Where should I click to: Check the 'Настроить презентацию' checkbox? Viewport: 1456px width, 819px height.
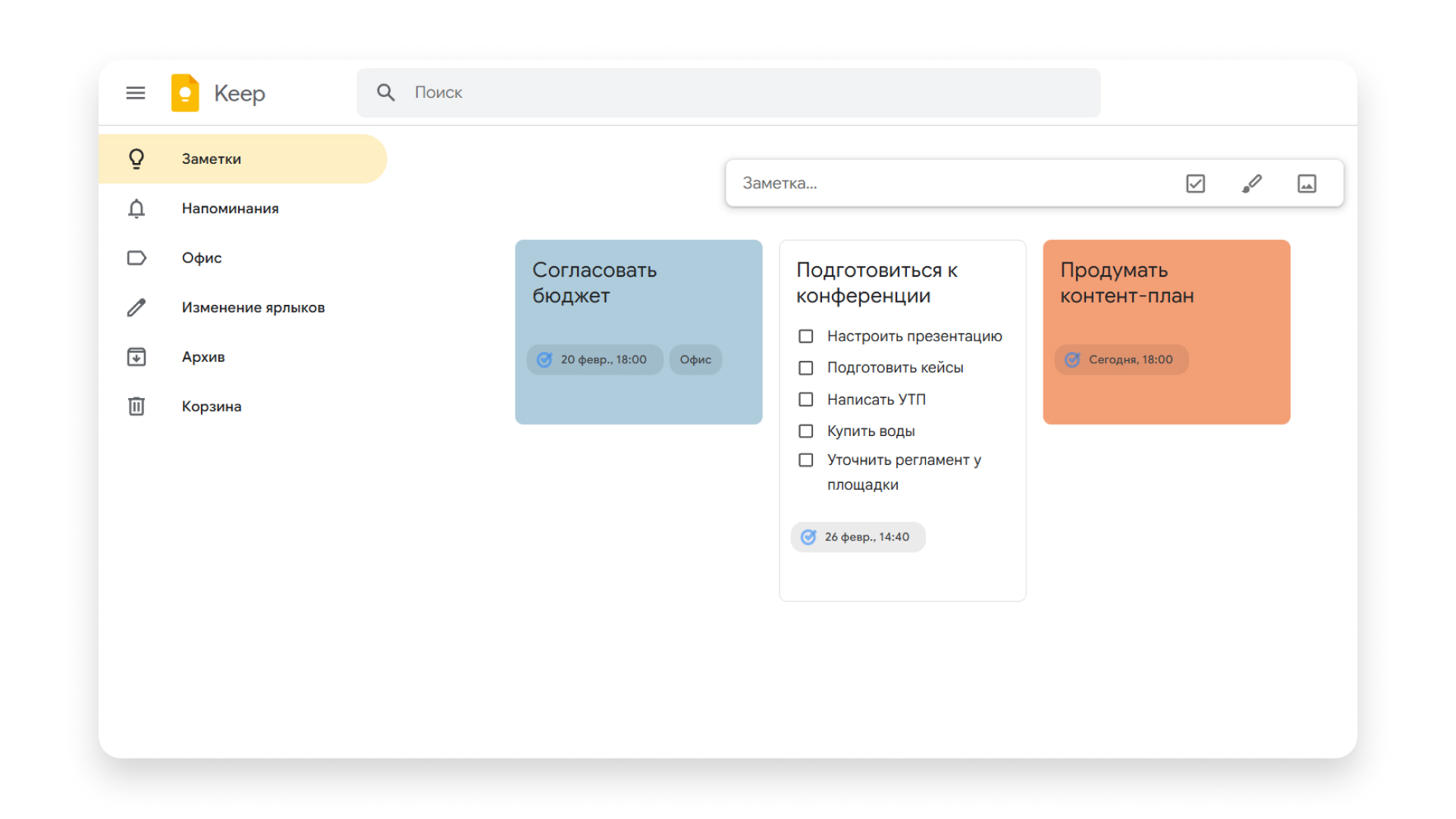(805, 336)
